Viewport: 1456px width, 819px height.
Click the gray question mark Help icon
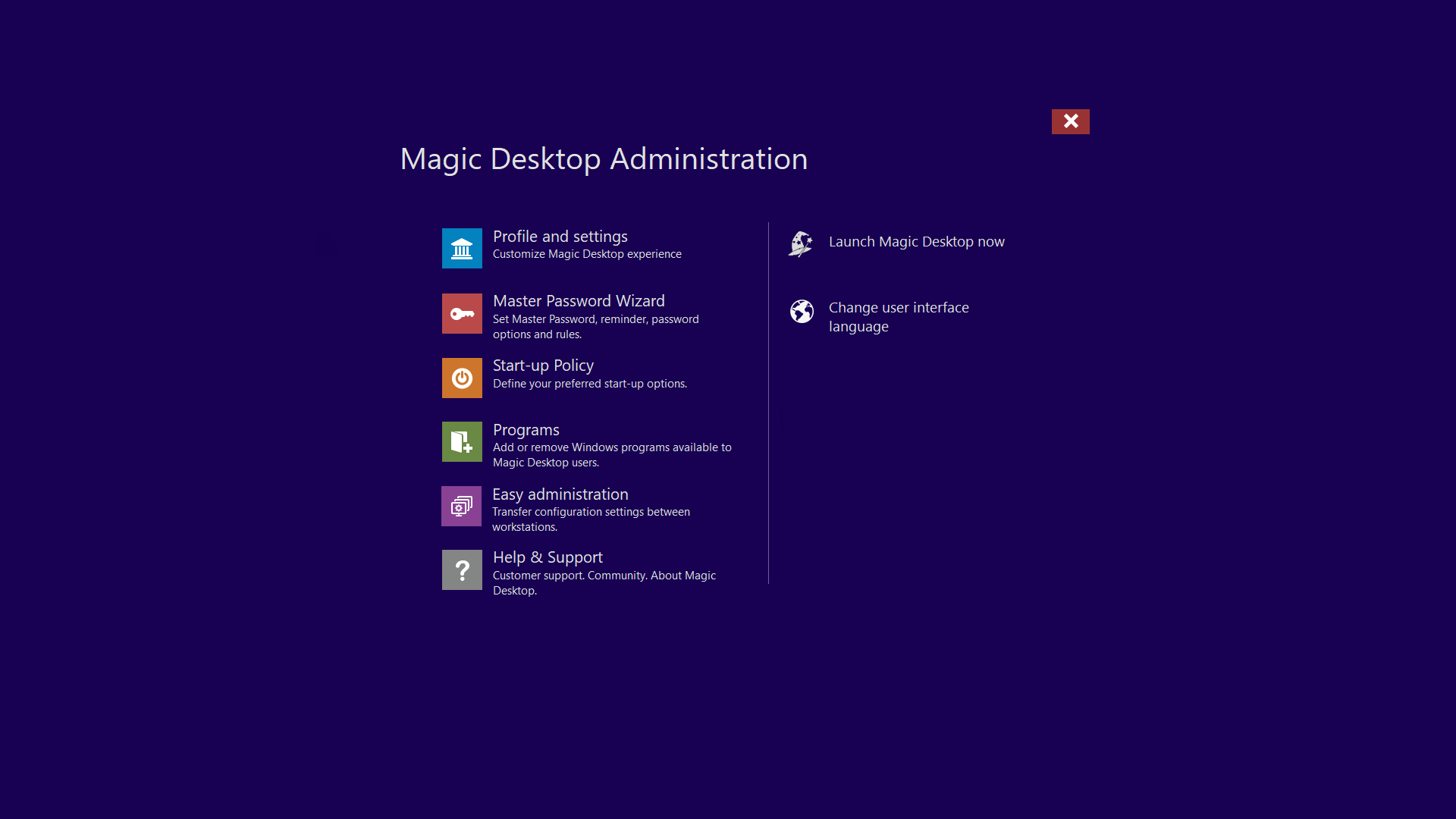(x=462, y=570)
